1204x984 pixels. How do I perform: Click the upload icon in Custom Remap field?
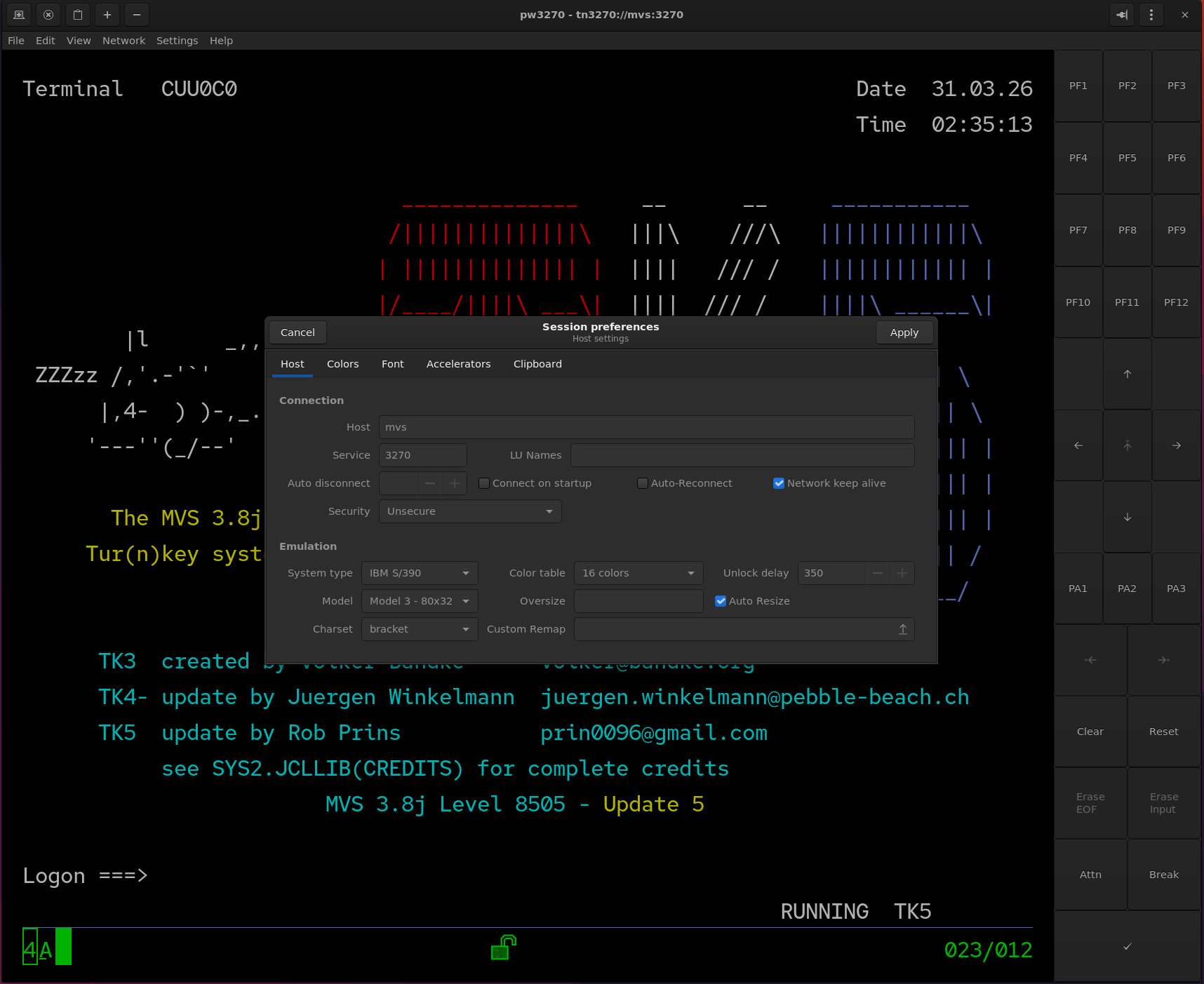pos(902,629)
